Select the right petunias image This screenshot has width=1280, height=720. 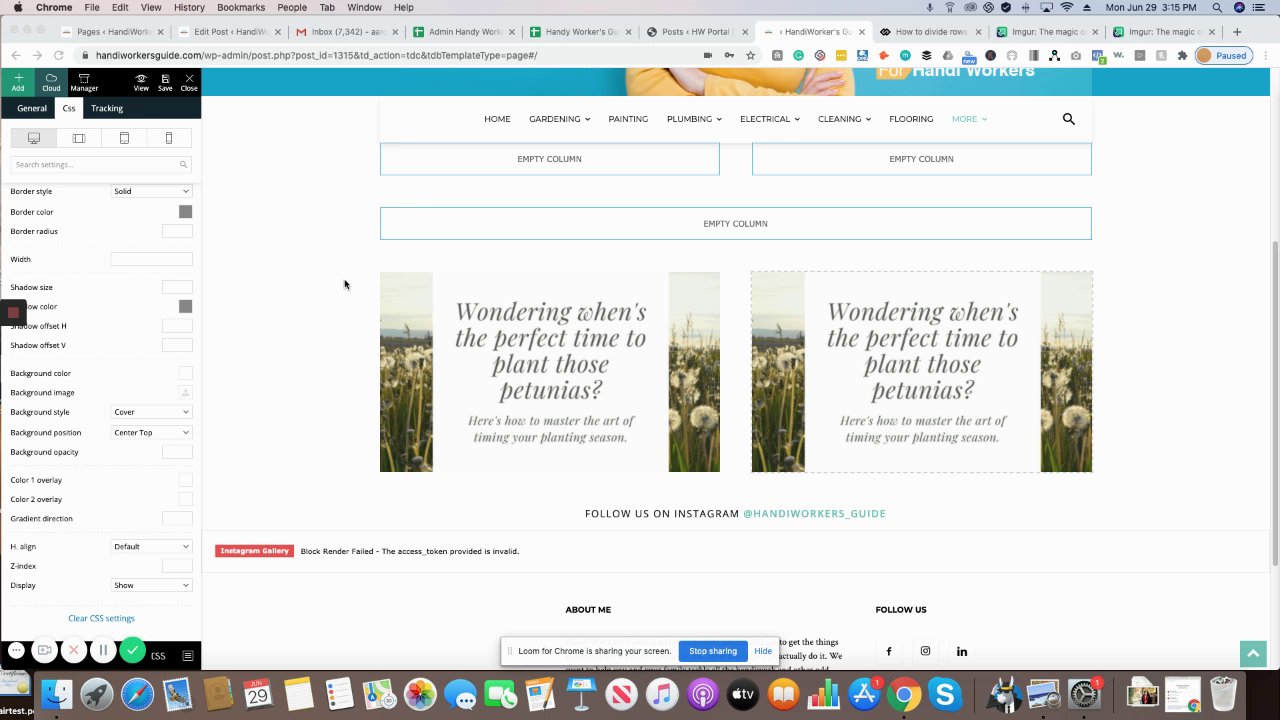point(922,372)
